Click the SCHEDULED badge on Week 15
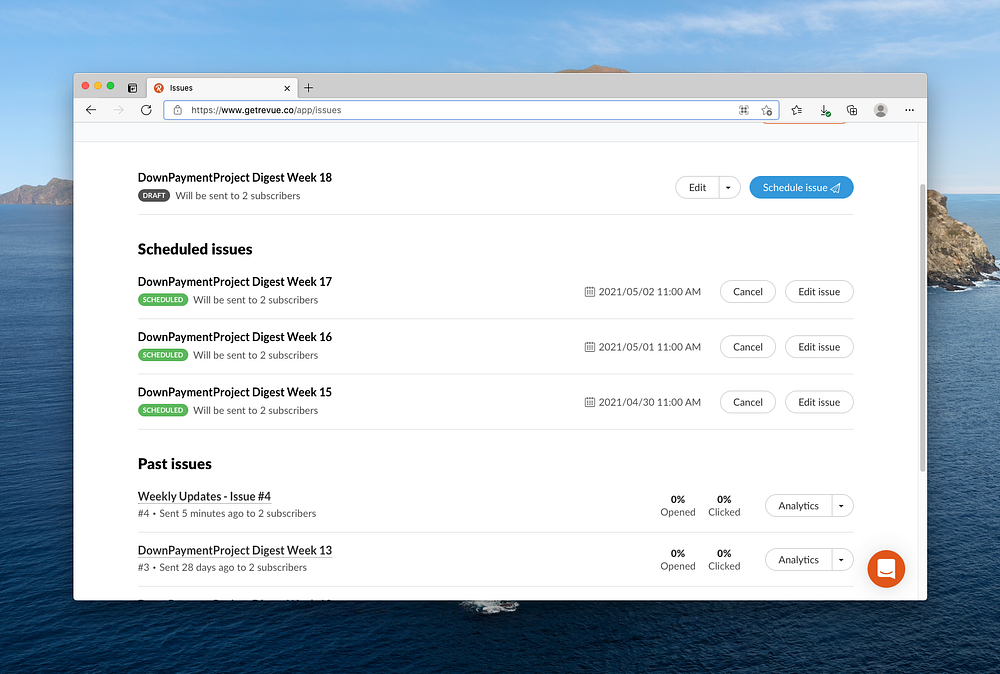 [x=163, y=410]
